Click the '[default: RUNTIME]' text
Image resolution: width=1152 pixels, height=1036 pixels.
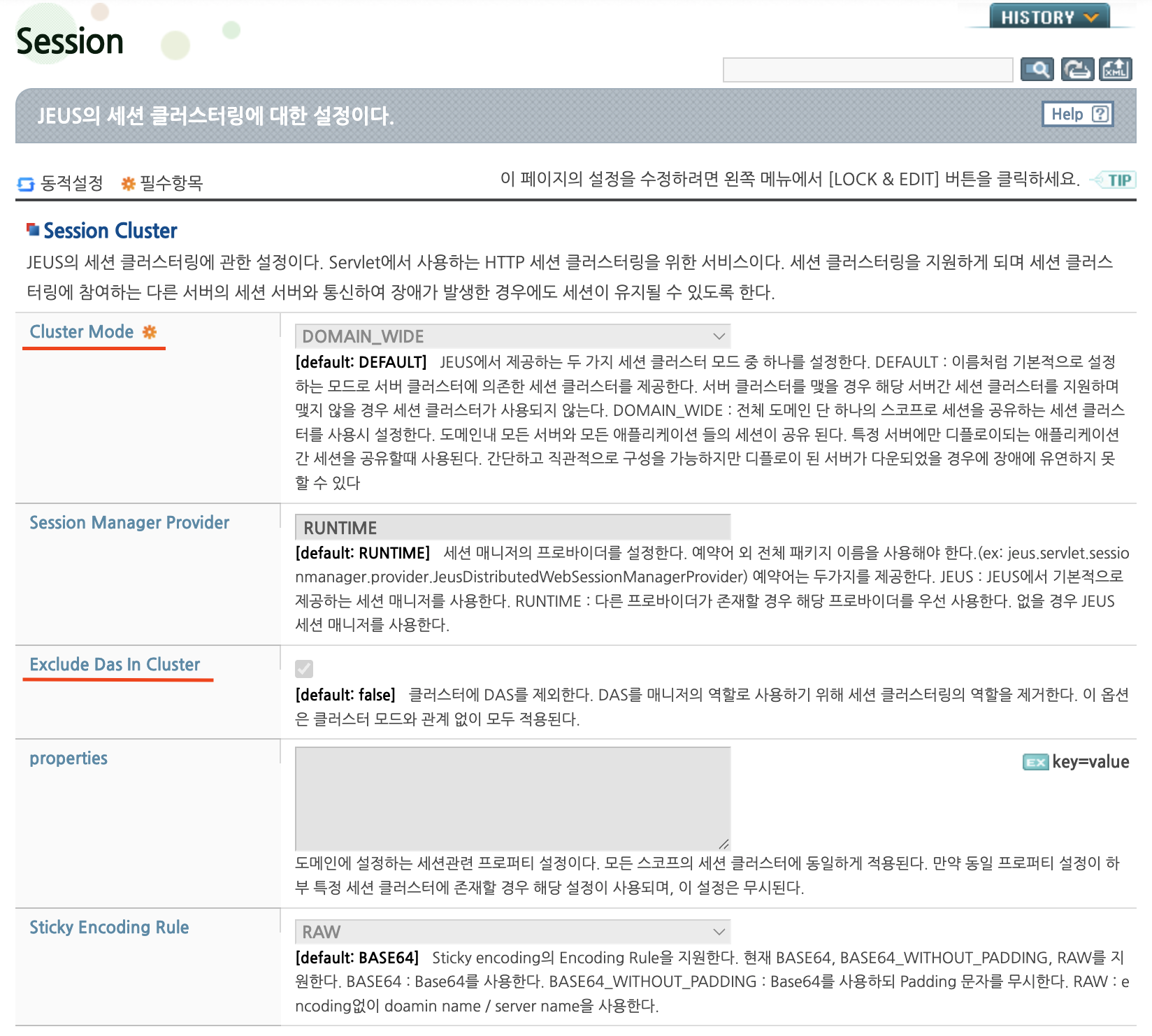(363, 553)
